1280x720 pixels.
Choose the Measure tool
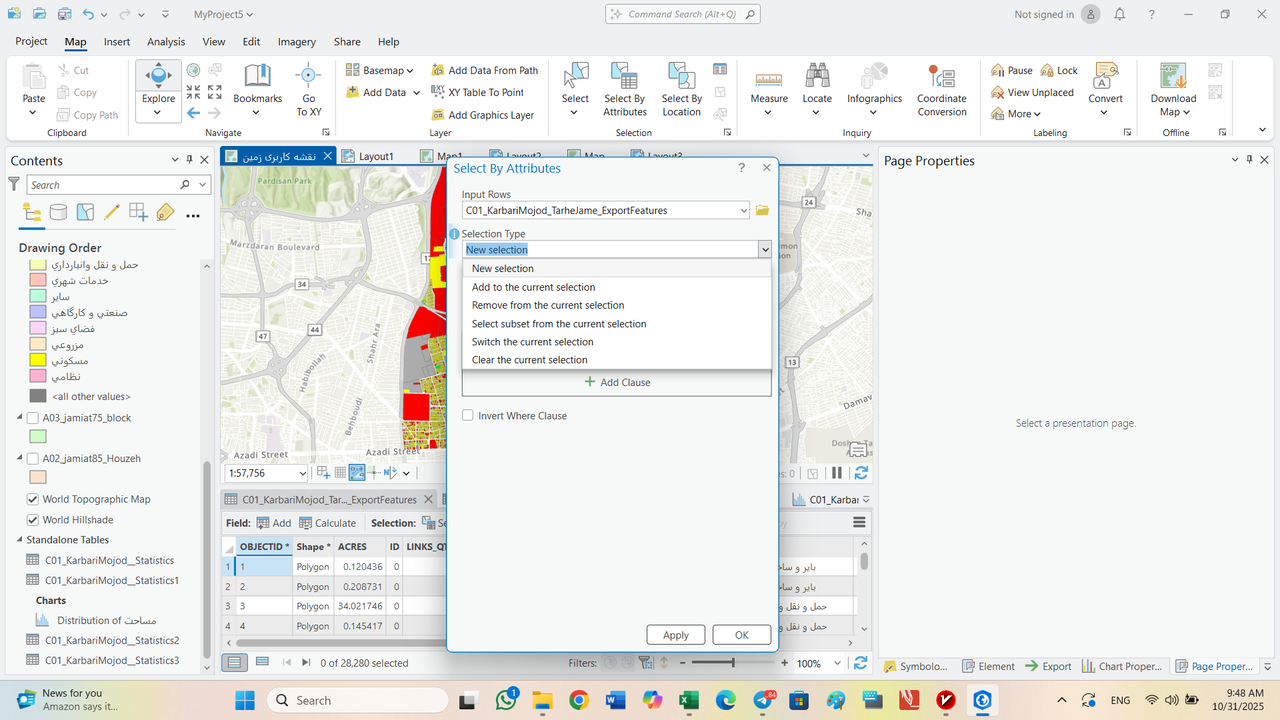(769, 90)
